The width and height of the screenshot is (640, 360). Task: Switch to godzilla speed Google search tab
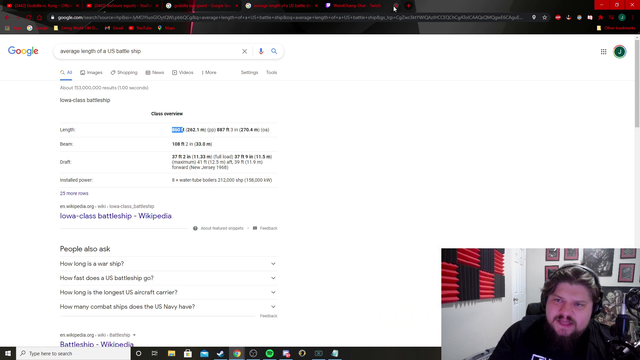(202, 6)
